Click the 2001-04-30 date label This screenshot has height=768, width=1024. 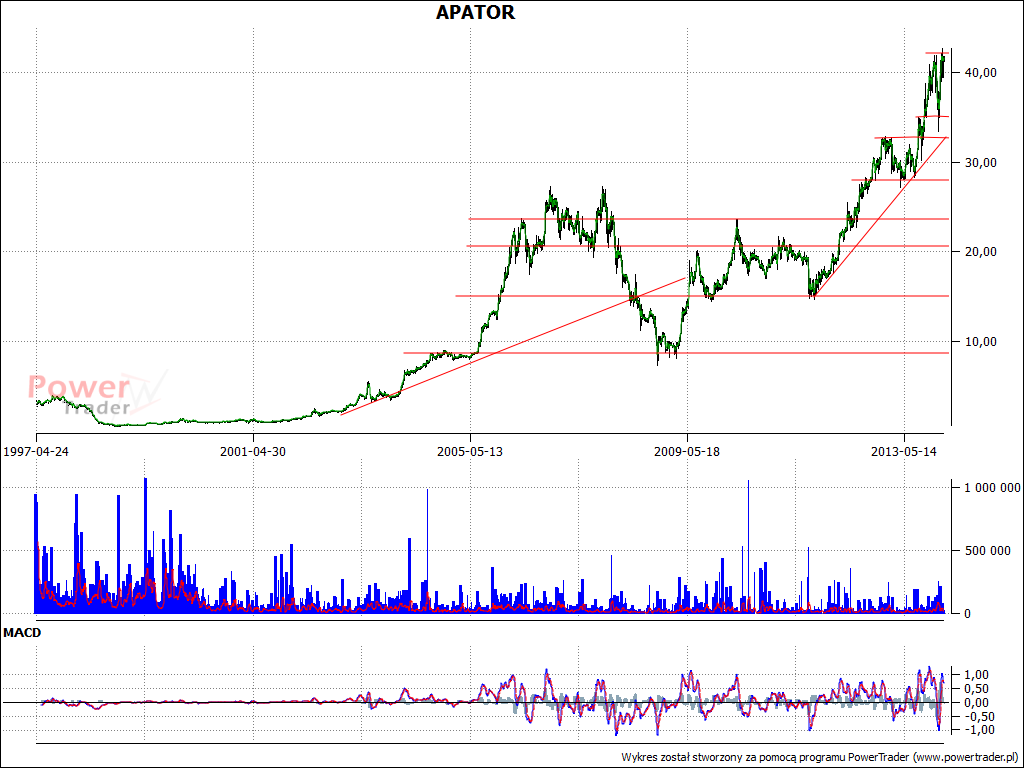click(x=253, y=451)
